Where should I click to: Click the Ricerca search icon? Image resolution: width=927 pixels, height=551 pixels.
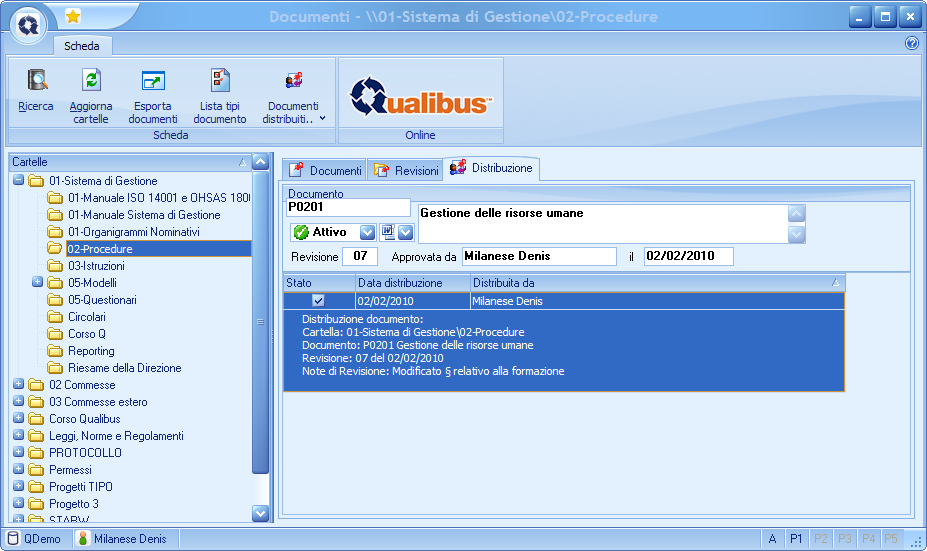pyautogui.click(x=37, y=82)
